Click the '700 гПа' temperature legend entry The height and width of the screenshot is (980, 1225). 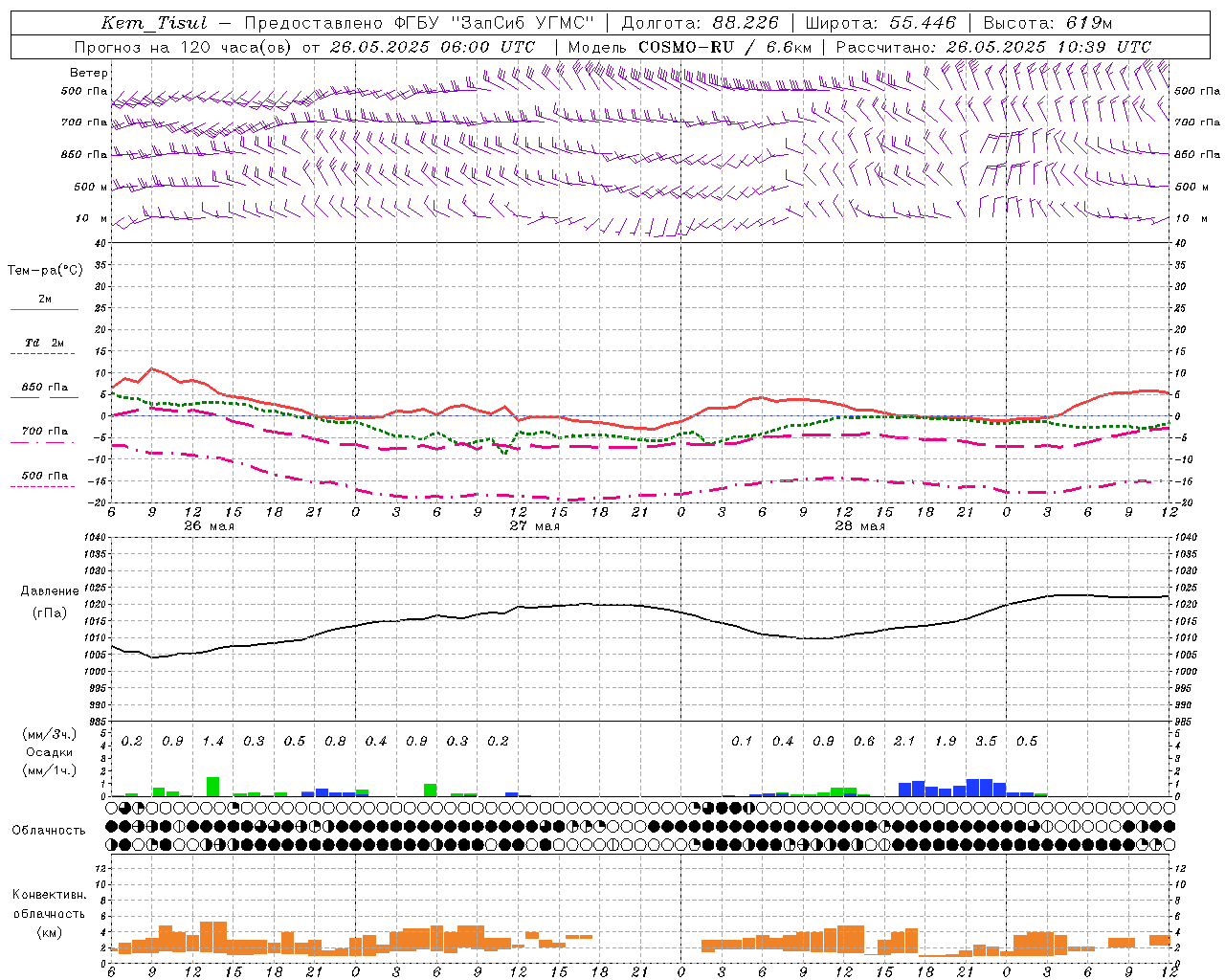(x=45, y=432)
